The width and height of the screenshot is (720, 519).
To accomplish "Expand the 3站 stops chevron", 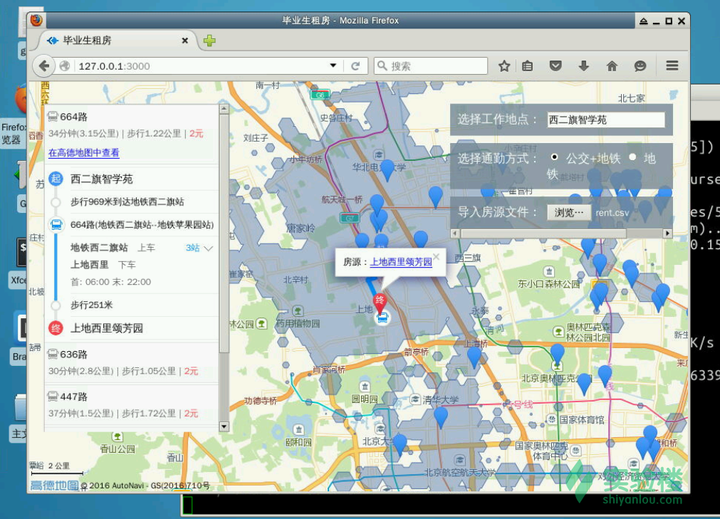I will click(x=208, y=248).
